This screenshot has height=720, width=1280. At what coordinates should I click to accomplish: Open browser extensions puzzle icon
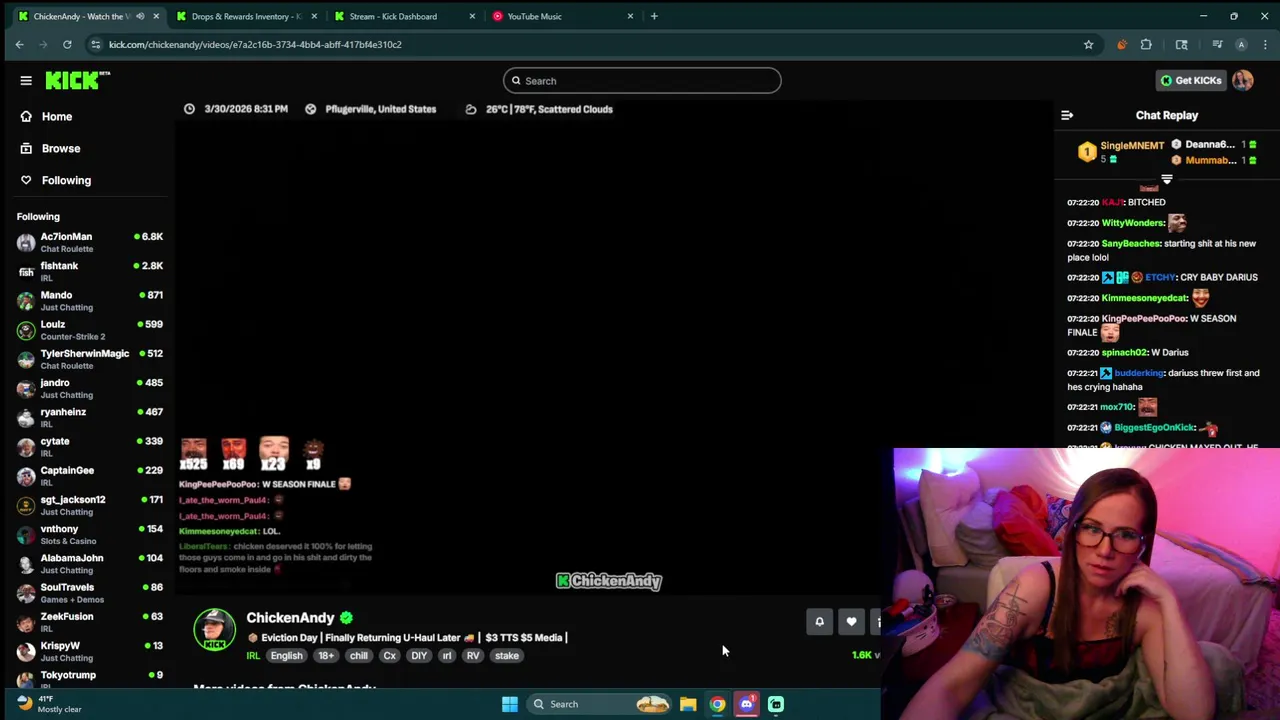pyautogui.click(x=1146, y=44)
